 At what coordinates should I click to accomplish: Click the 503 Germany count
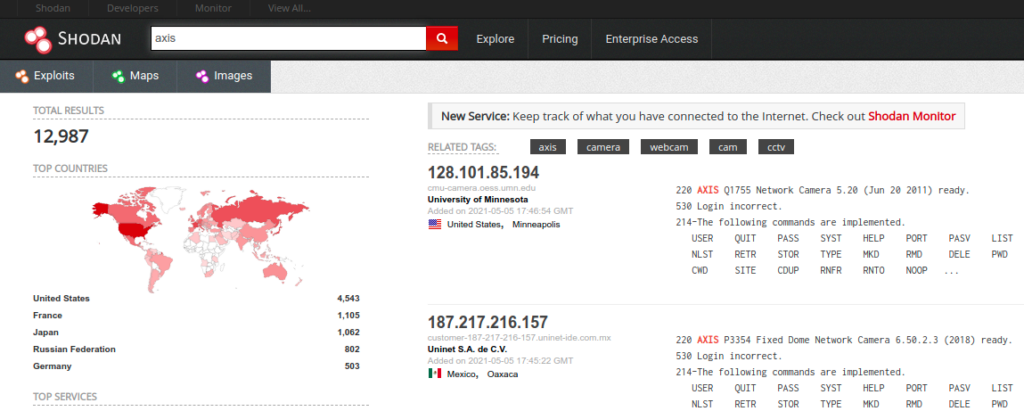click(x=352, y=366)
